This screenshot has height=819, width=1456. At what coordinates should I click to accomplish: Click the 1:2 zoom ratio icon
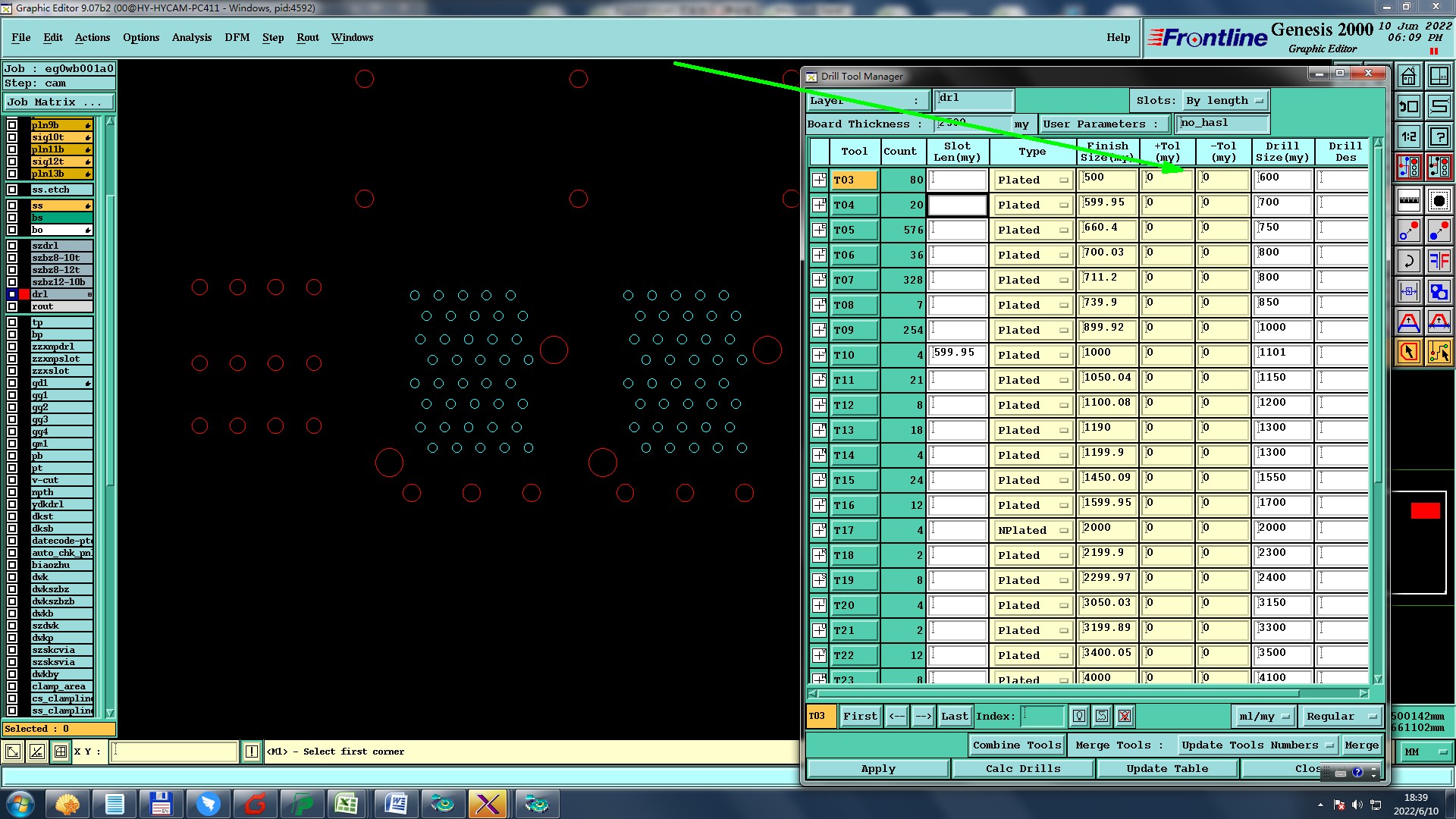point(1408,137)
